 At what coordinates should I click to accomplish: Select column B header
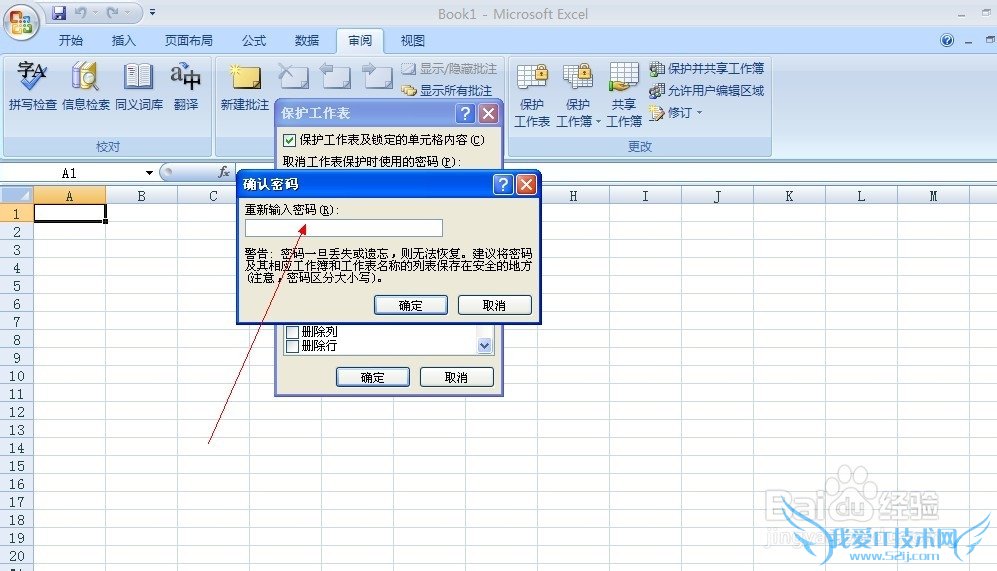141,195
